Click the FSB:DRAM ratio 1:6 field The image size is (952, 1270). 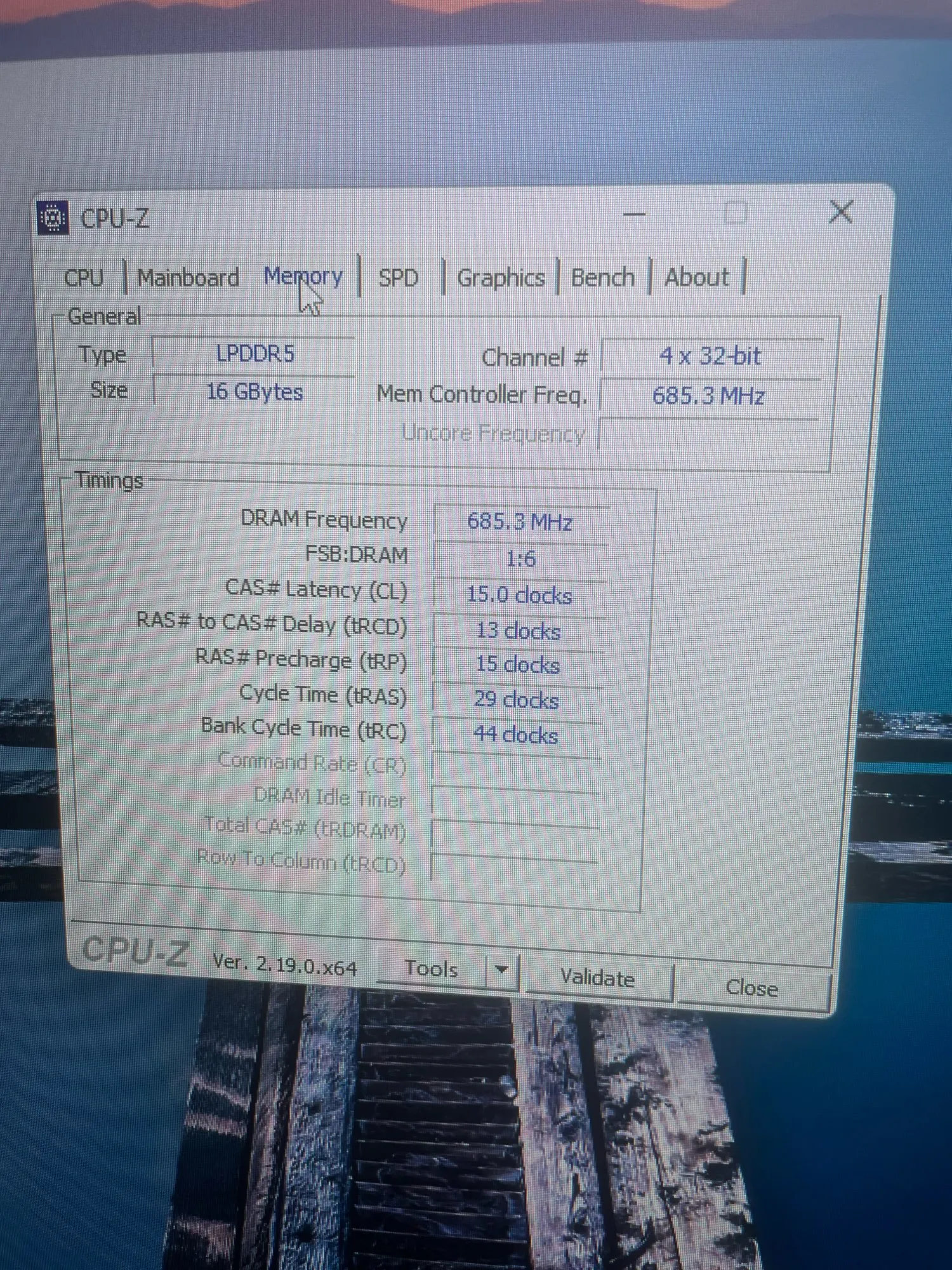(x=520, y=559)
